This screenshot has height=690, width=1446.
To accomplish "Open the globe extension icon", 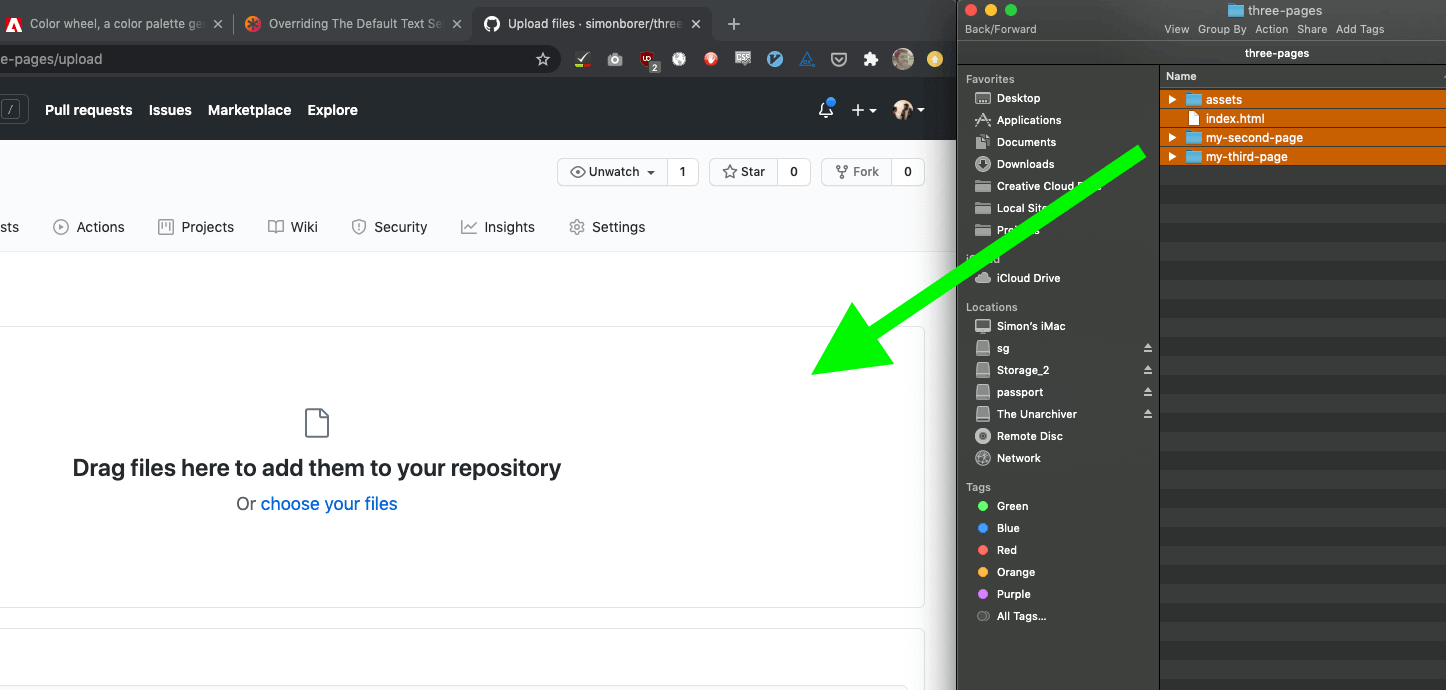I will coord(679,59).
